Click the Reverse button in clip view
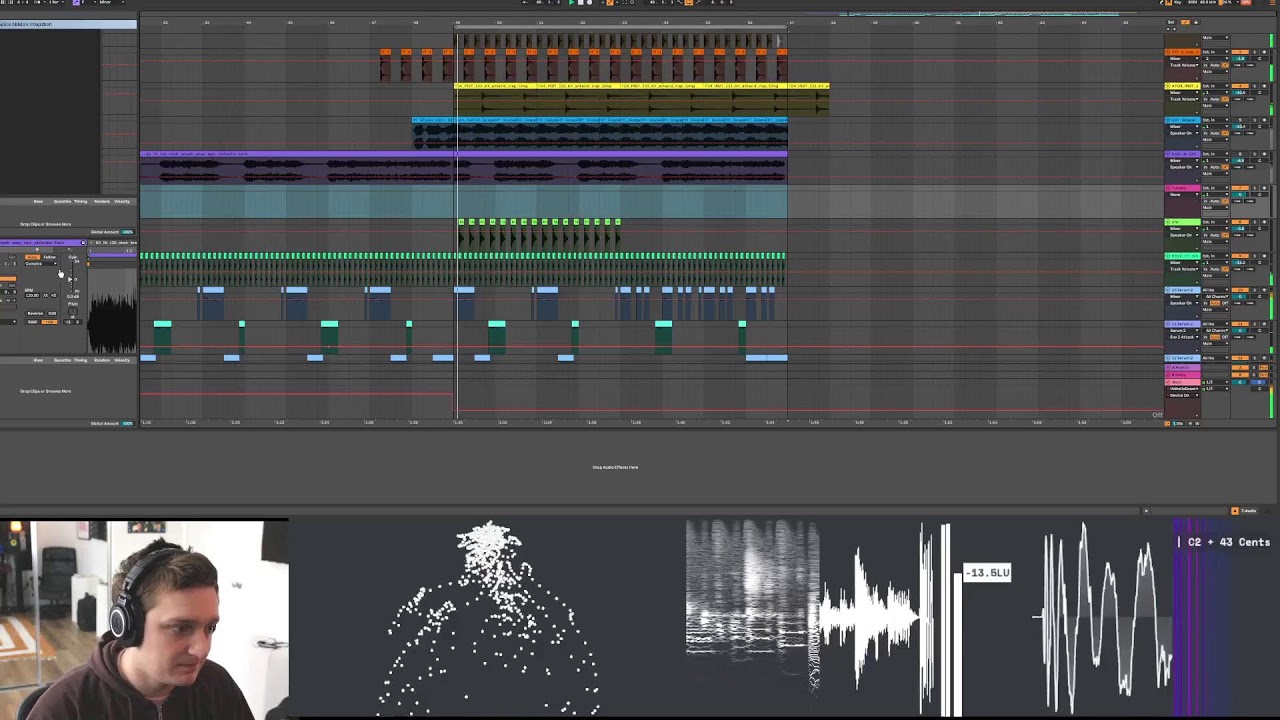 click(x=35, y=313)
